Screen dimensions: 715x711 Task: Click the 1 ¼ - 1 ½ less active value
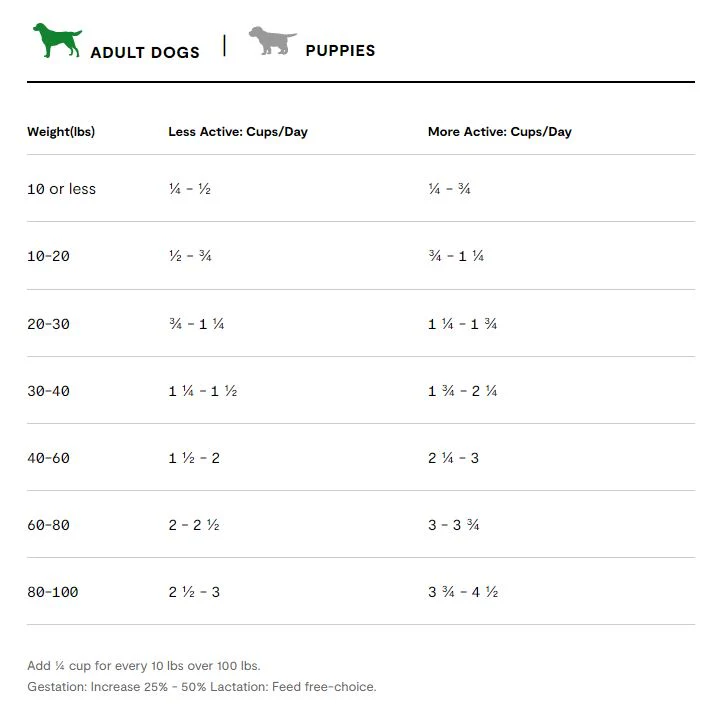tap(203, 391)
